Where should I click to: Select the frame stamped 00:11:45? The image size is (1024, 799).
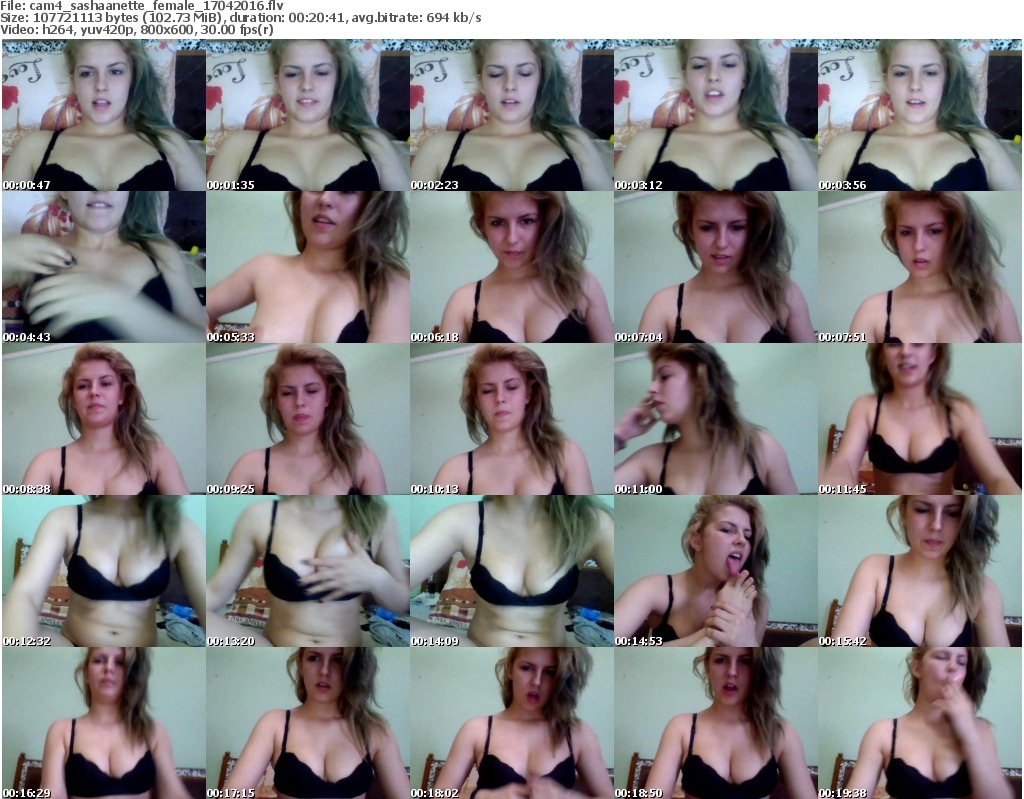point(920,419)
